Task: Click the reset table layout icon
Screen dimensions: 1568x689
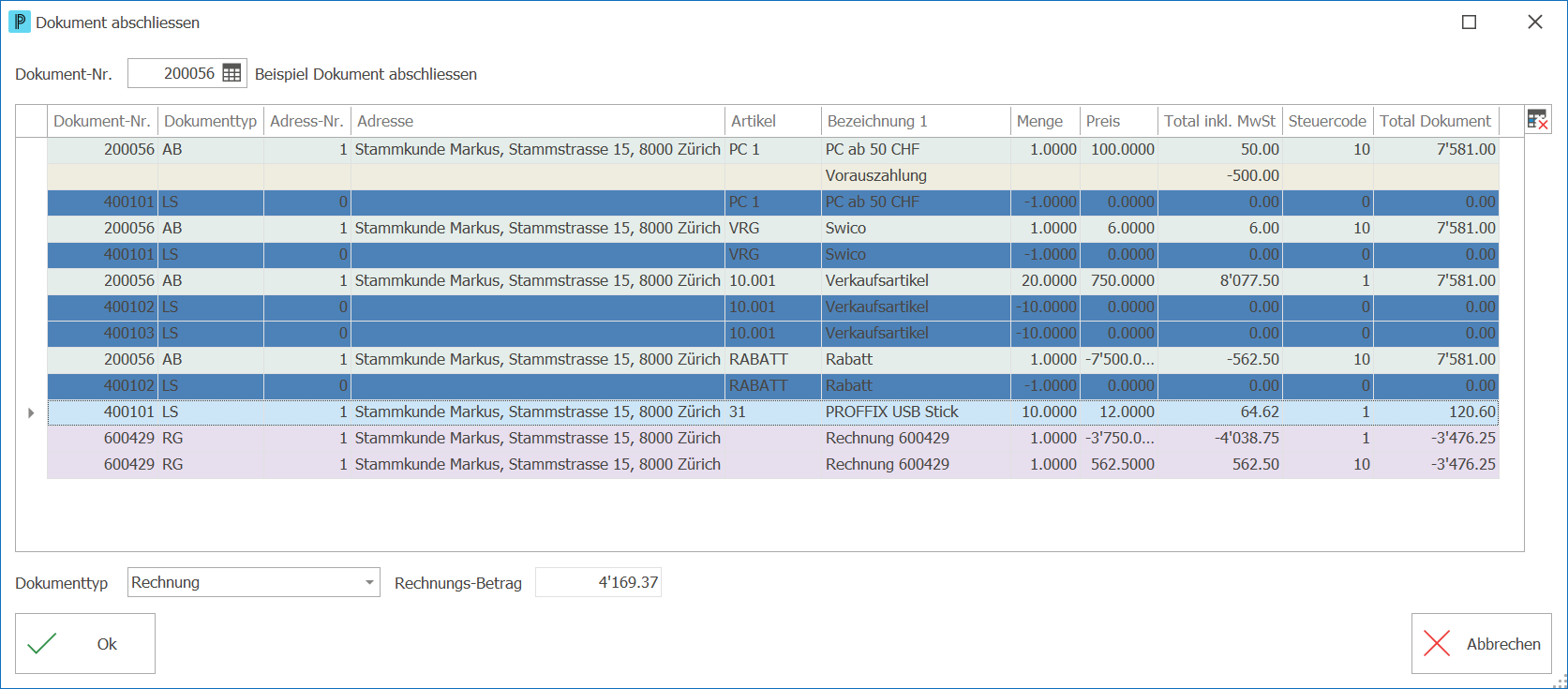Action: coord(1537,120)
